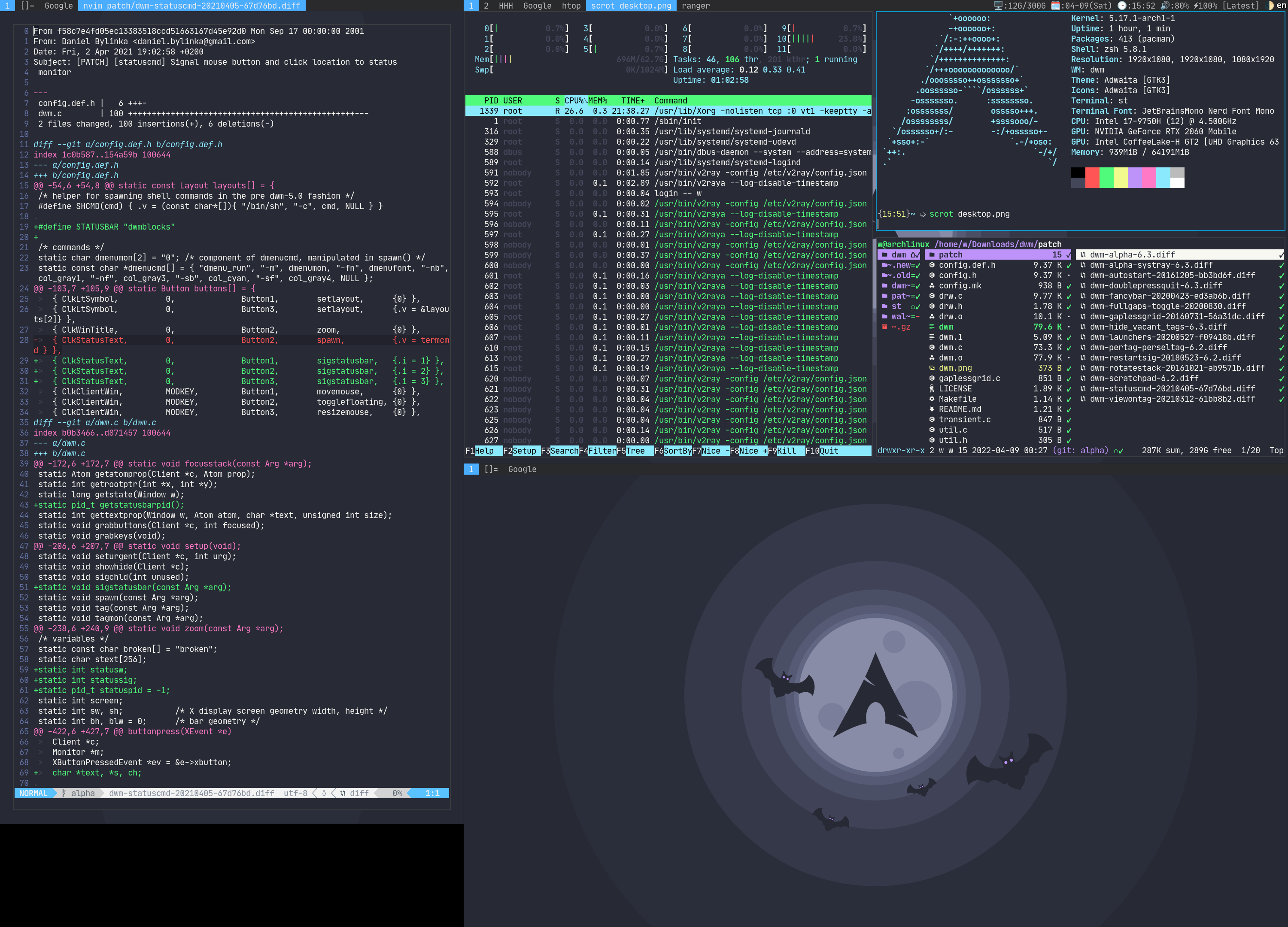Click the clock icon beside 15:52
The width and height of the screenshot is (1288, 927).
pos(1121,6)
